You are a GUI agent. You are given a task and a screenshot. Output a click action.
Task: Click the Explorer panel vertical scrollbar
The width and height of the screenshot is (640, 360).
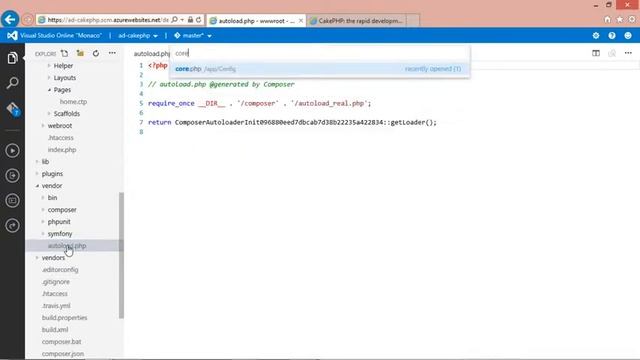pos(121,255)
